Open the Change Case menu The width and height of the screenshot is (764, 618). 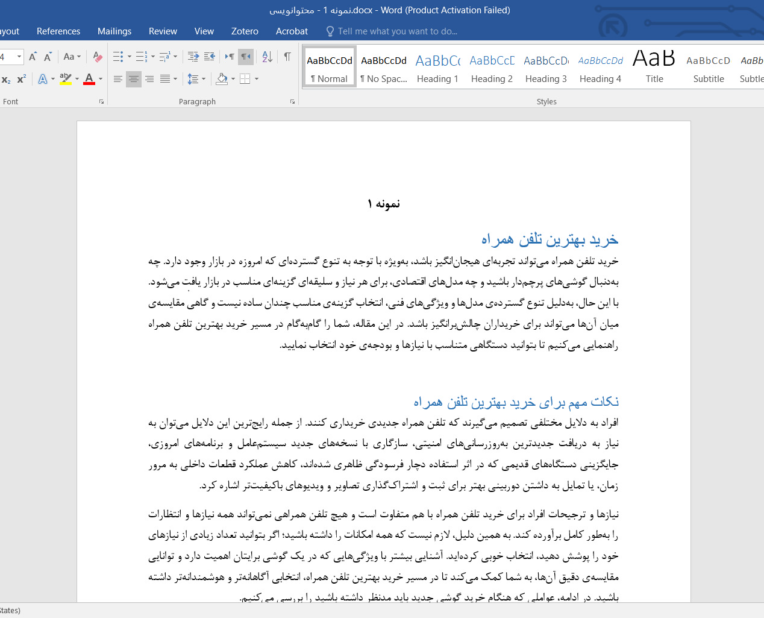tap(71, 57)
